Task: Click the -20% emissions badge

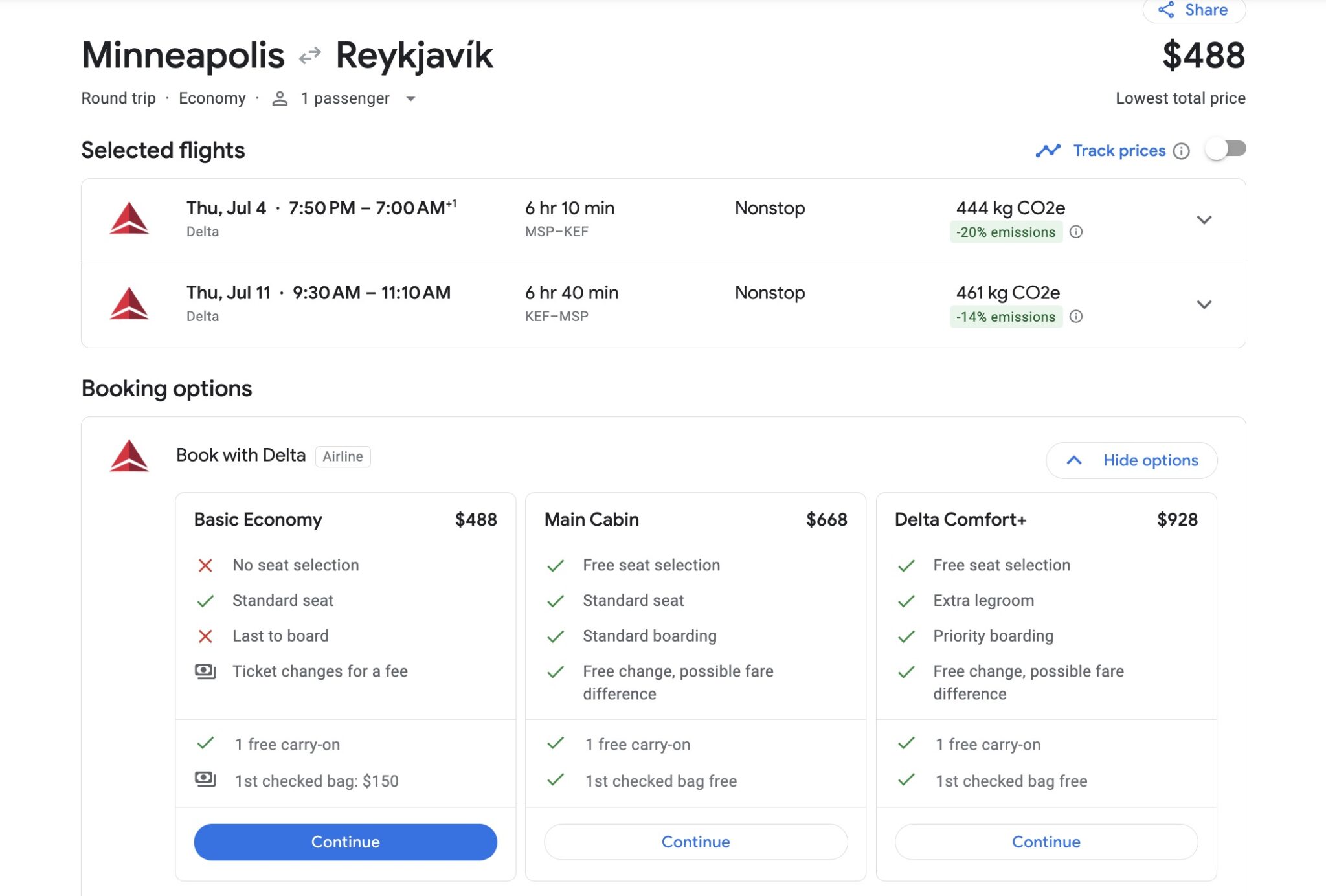Action: 1007,232
